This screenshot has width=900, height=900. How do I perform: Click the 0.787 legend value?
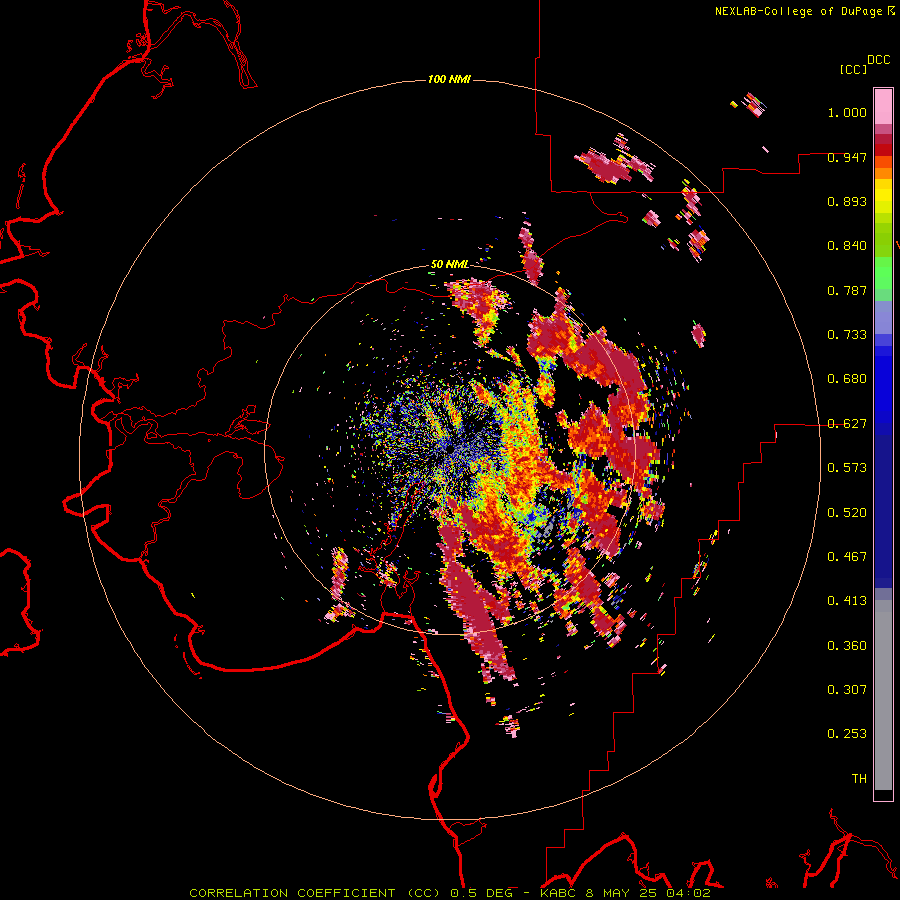click(x=847, y=290)
